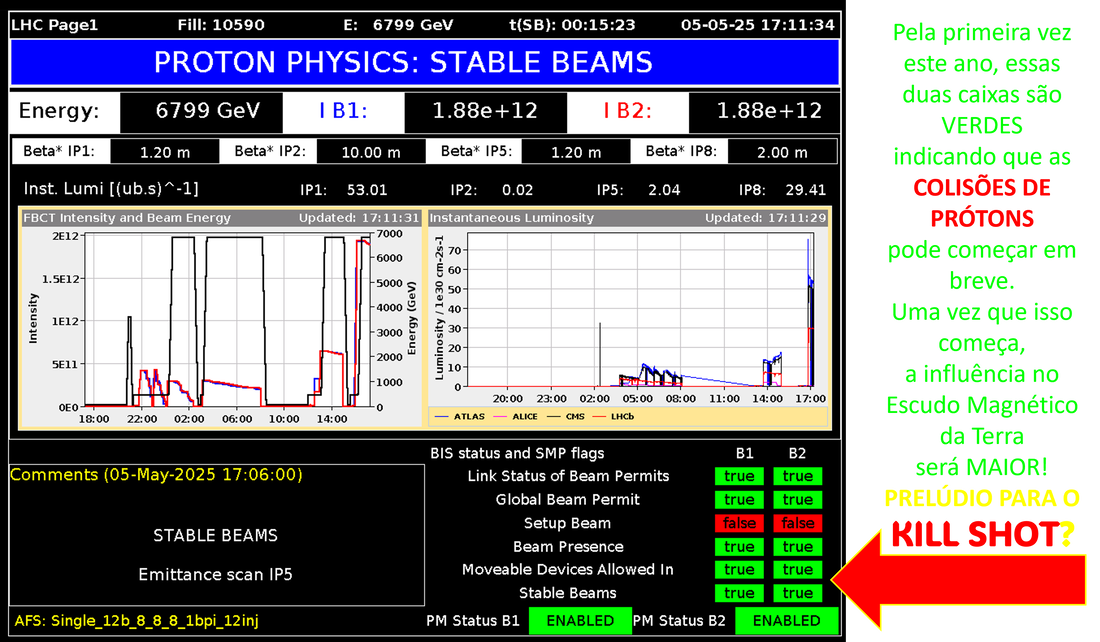Image resolution: width=1100 pixels, height=642 pixels.
Task: Click the Beta* IP2: label
Action: pos(270,152)
